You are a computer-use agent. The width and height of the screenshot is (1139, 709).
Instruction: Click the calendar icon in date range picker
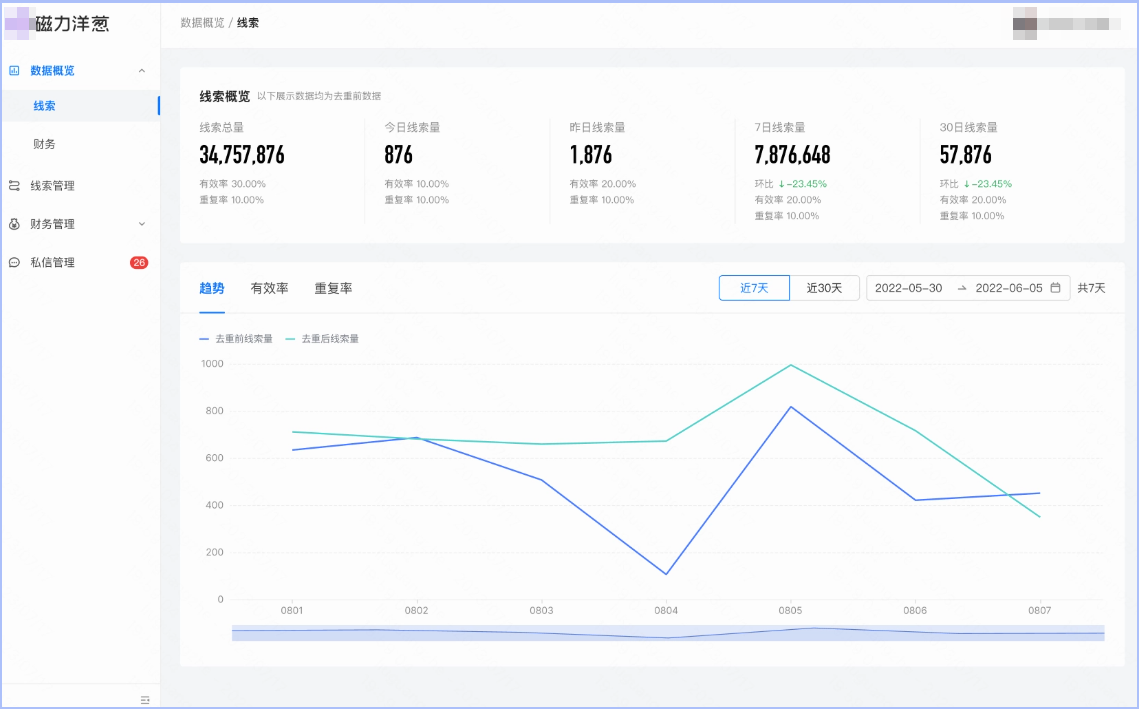pyautogui.click(x=1055, y=288)
